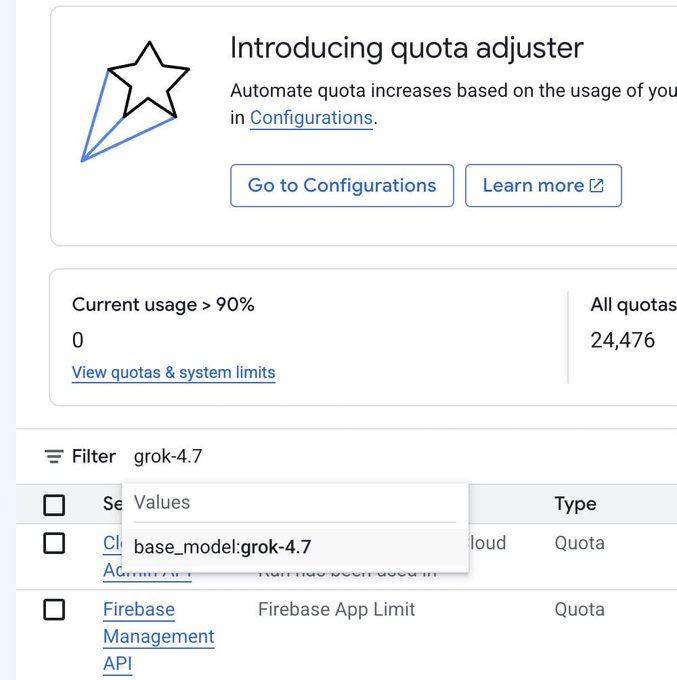Open the Configurations inline link
Image resolution: width=677 pixels, height=680 pixels.
tap(311, 118)
